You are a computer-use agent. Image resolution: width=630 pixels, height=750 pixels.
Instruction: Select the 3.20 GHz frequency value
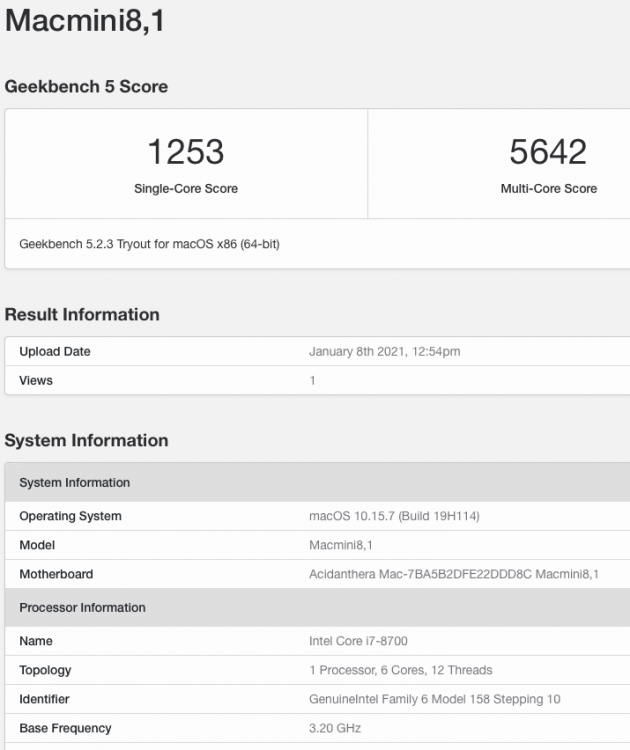point(335,728)
